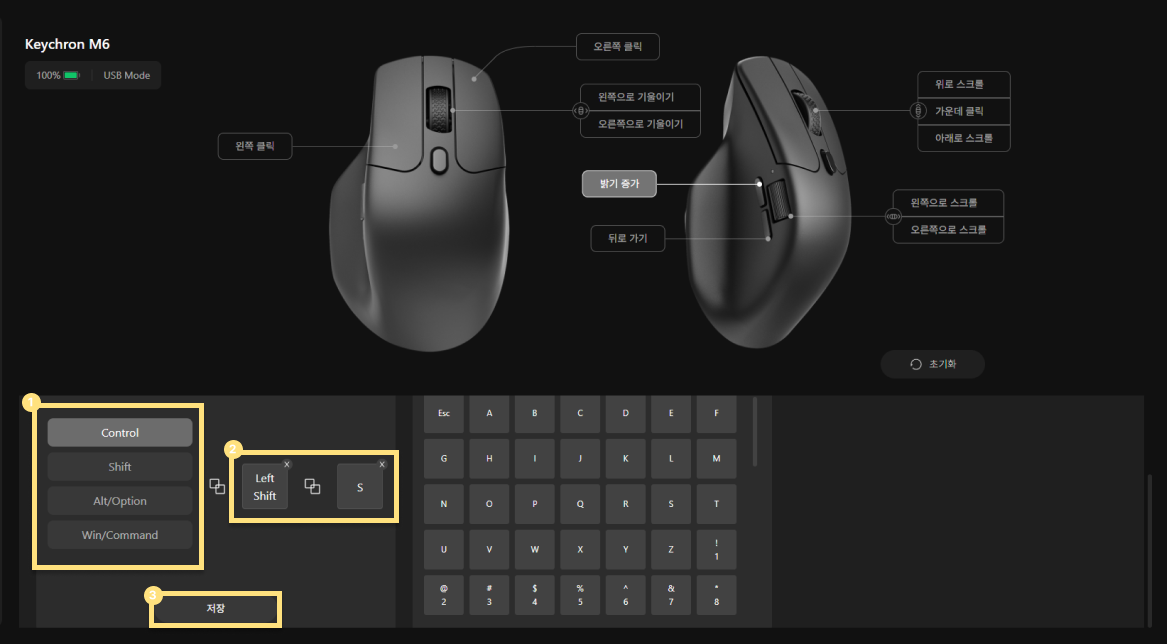Choose the 오른쪽 클릭 button label
The height and width of the screenshot is (644, 1167).
pyautogui.click(x=618, y=46)
